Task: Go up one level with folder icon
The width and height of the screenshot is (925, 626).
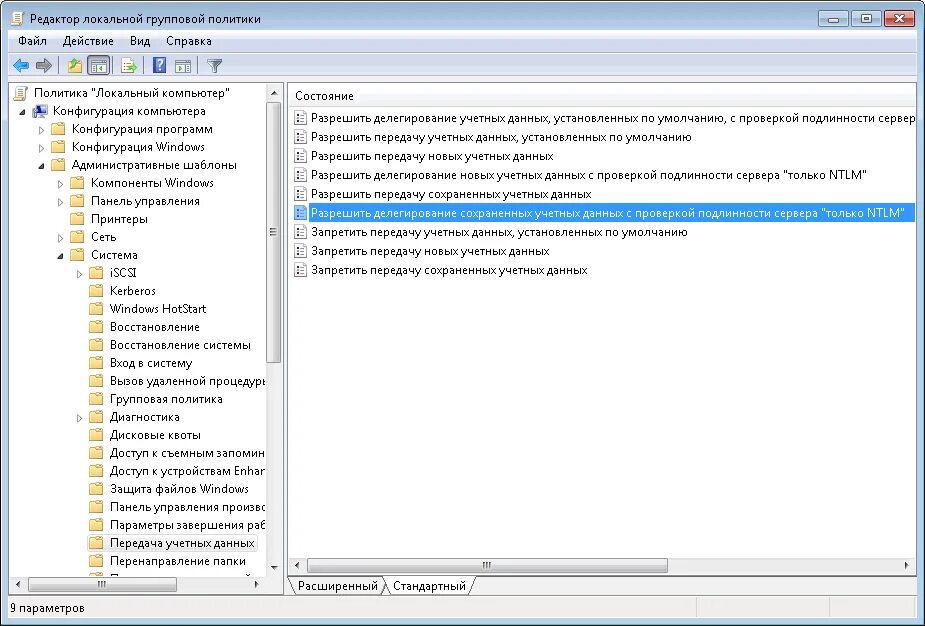Action: coord(74,65)
